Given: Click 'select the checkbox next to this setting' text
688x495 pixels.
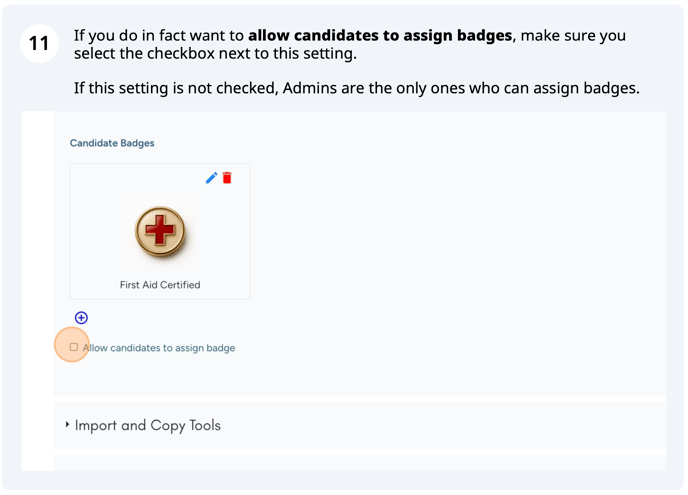Looking at the screenshot, I should (x=215, y=53).
